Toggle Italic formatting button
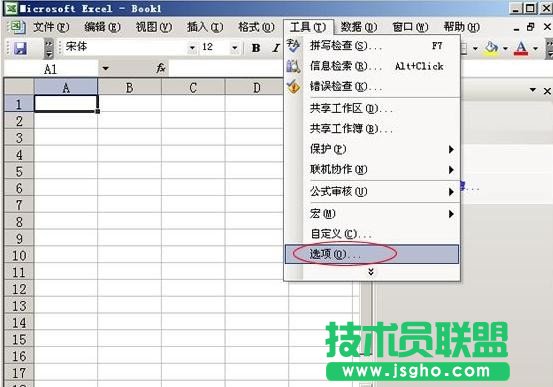This screenshot has height=387, width=553. point(276,48)
